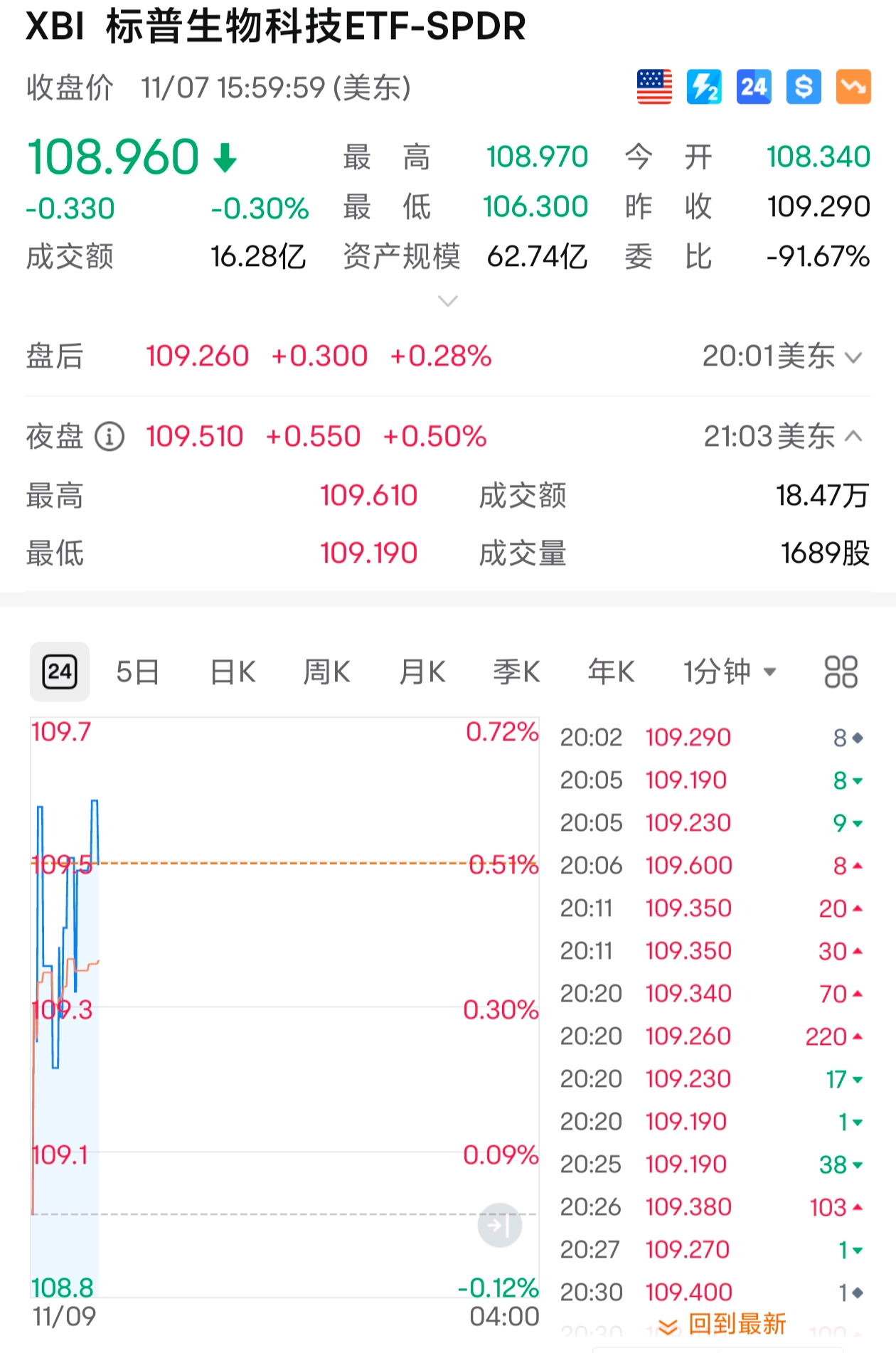Tap the blue dollar sign icon
The height and width of the screenshot is (1353, 896).
804,87
